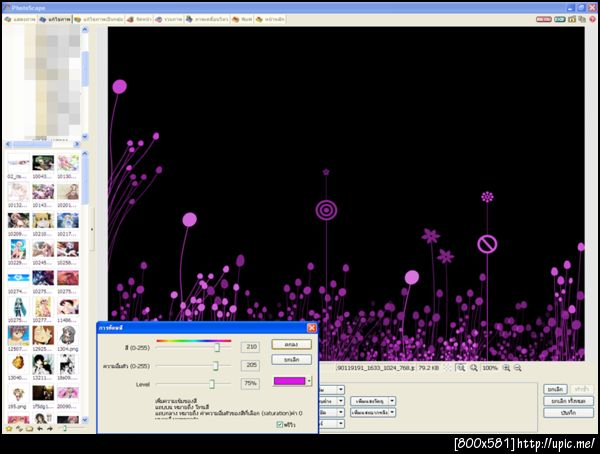The image size is (600, 454).
Task: Click the boxed zoom-fit magnifier icon
Action: [x=461, y=368]
